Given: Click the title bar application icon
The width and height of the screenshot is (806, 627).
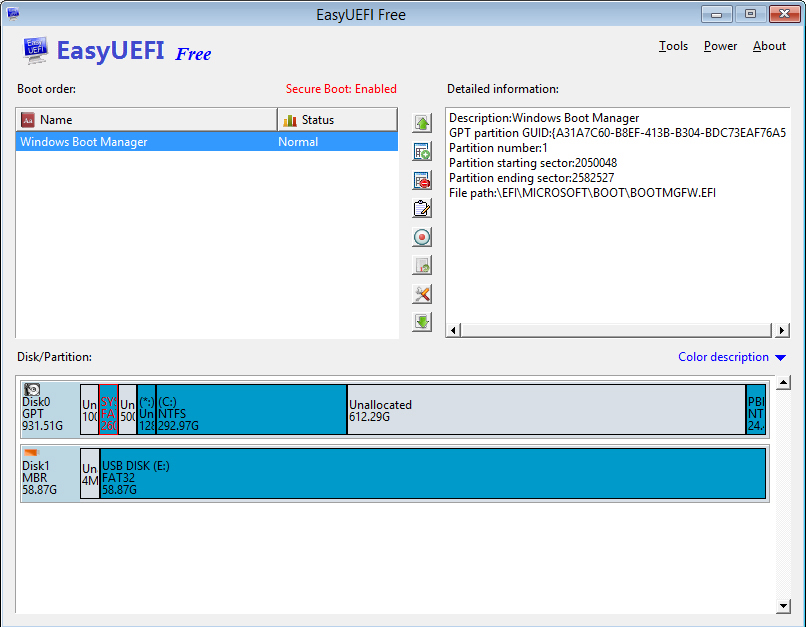Looking at the screenshot, I should coord(13,14).
